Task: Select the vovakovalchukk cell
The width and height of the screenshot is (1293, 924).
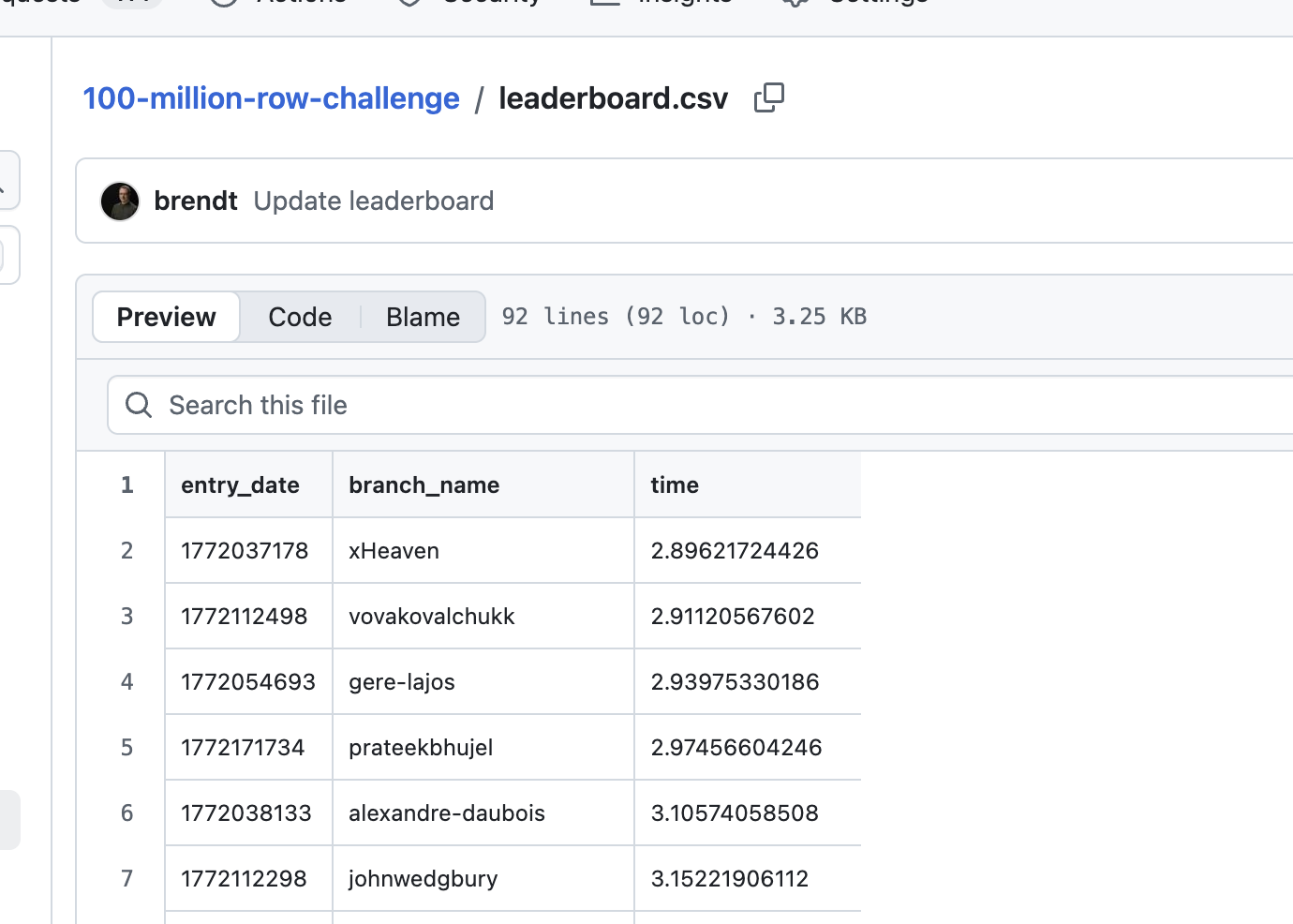Action: 432,617
